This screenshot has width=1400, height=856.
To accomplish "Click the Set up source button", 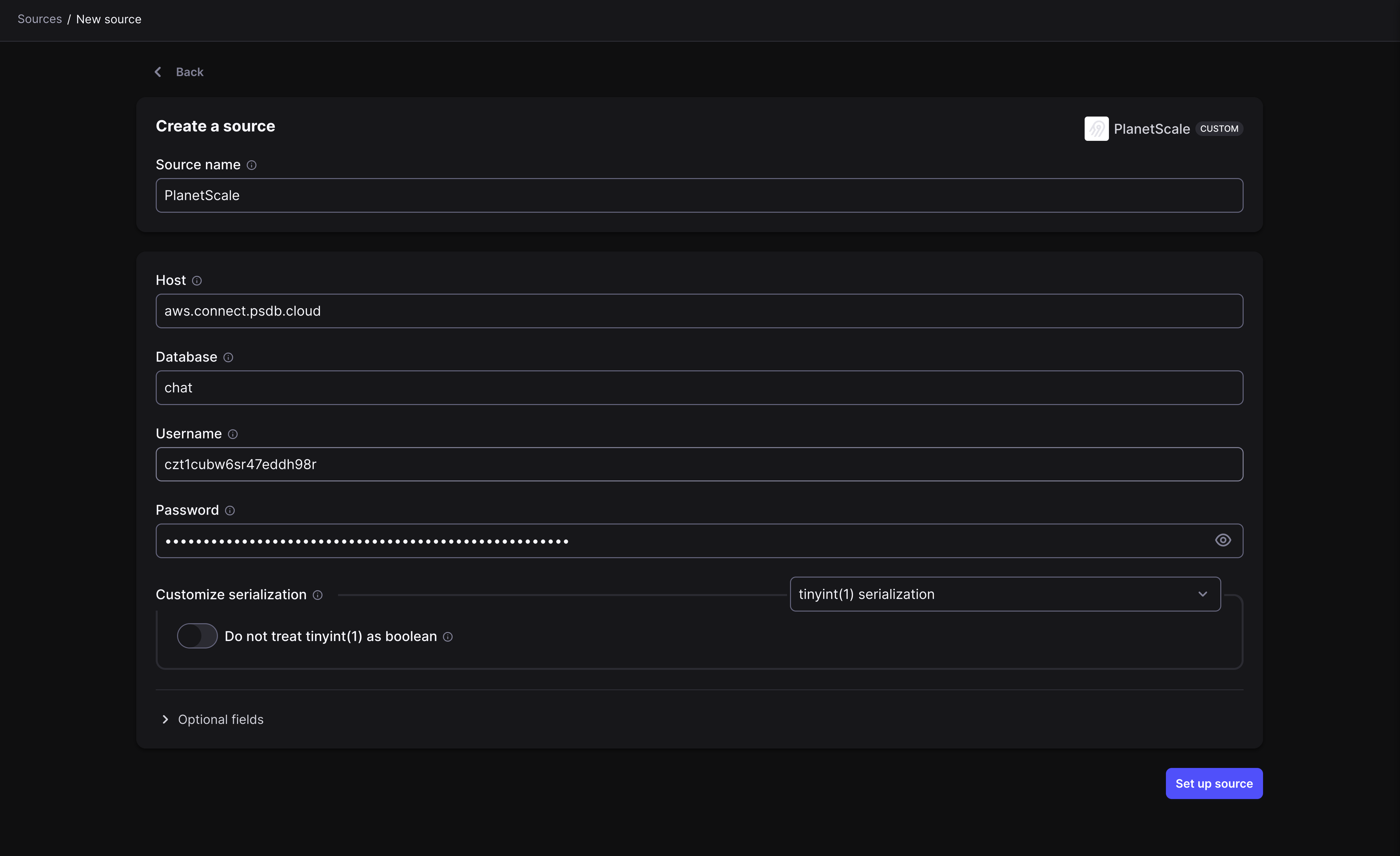I will 1214,783.
